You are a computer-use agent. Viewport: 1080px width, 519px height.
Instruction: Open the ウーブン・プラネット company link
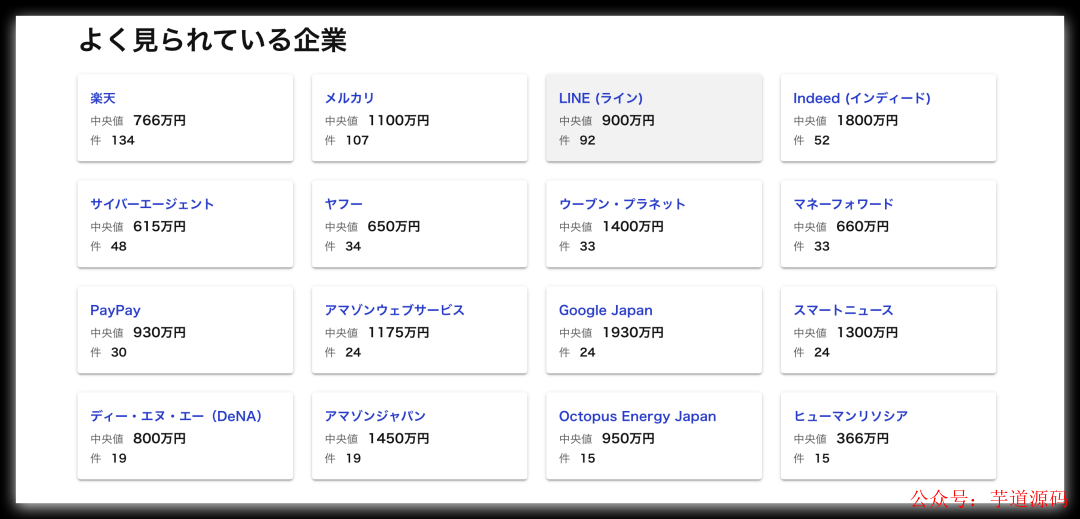tap(622, 204)
